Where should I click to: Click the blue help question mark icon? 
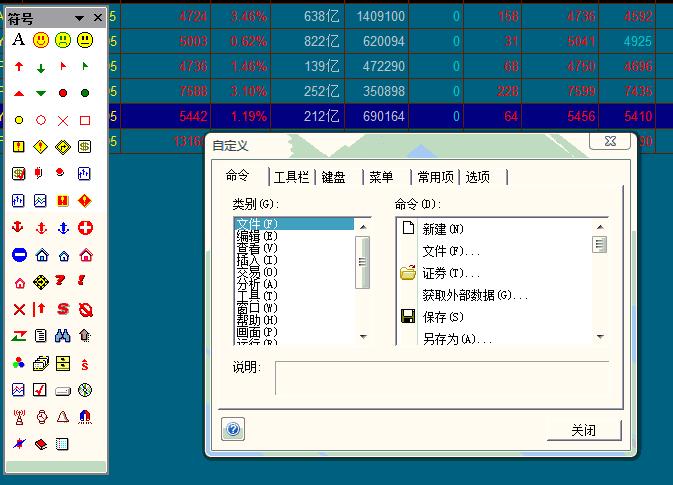[x=232, y=429]
